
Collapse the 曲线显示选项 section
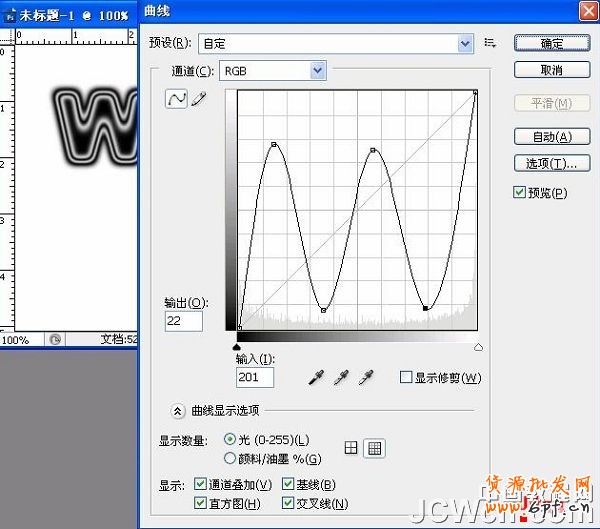(x=177, y=410)
